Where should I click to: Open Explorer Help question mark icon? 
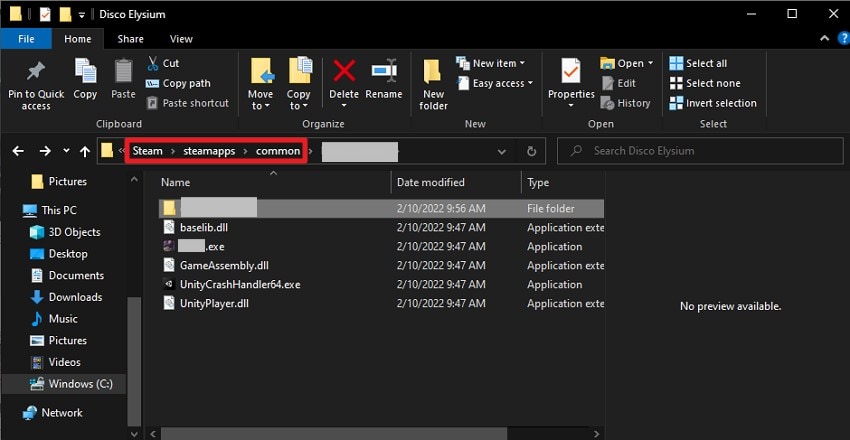[844, 38]
